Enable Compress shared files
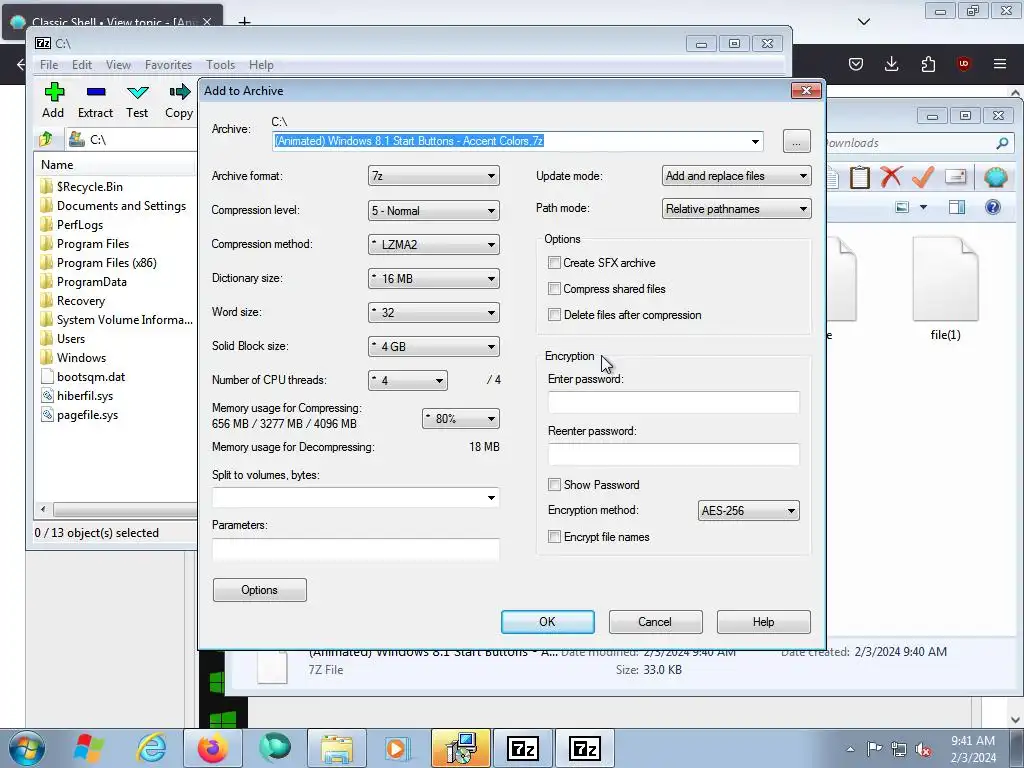 554,289
